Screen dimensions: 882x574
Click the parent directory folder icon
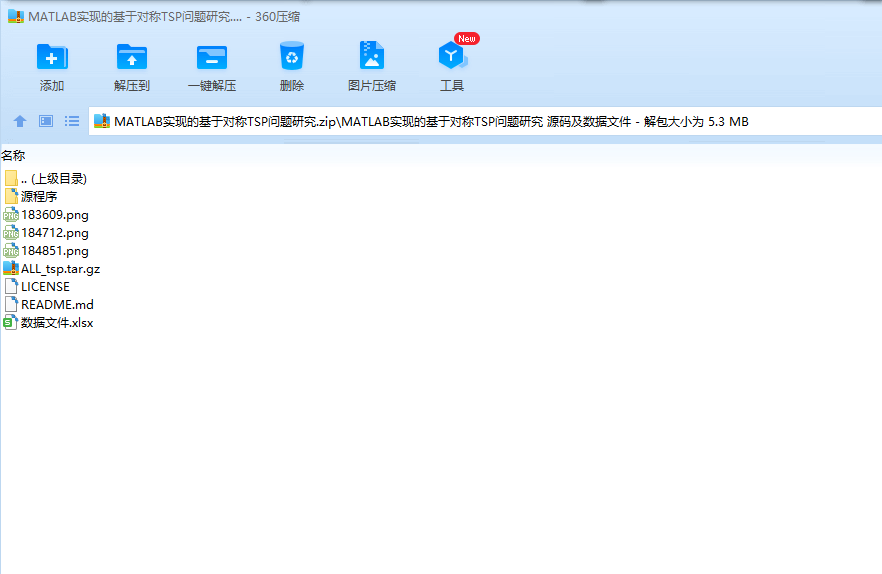click(x=11, y=178)
